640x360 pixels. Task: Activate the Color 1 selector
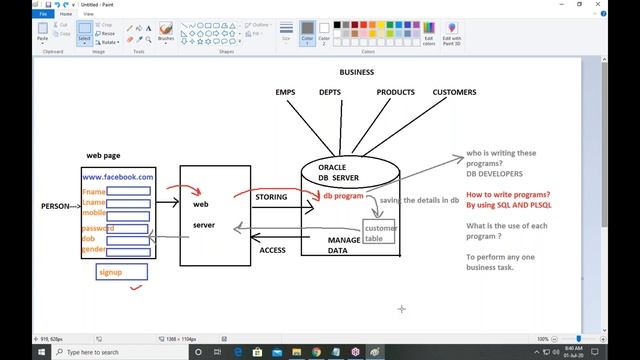[x=307, y=33]
